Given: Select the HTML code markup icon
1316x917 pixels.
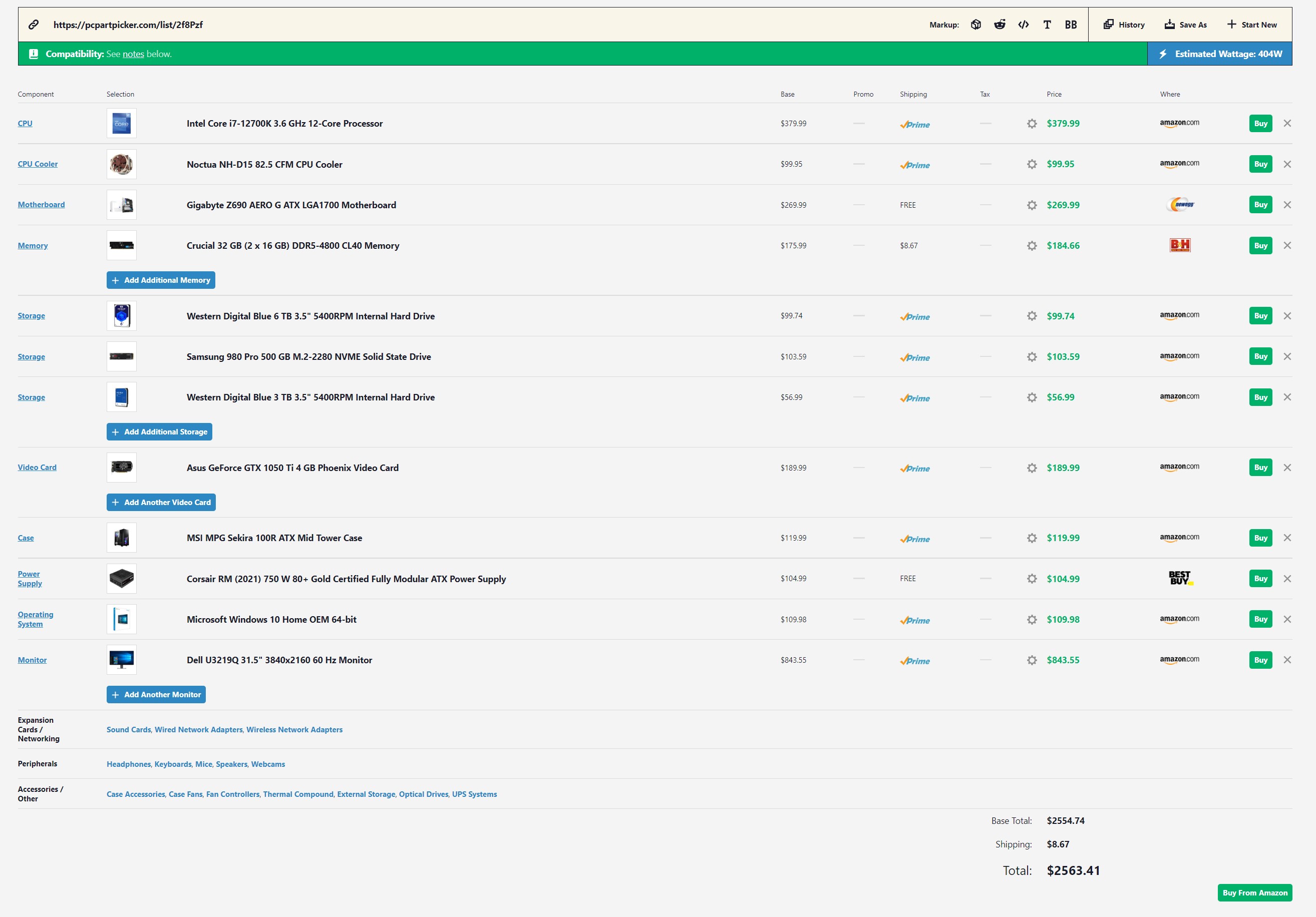Looking at the screenshot, I should tap(1023, 25).
